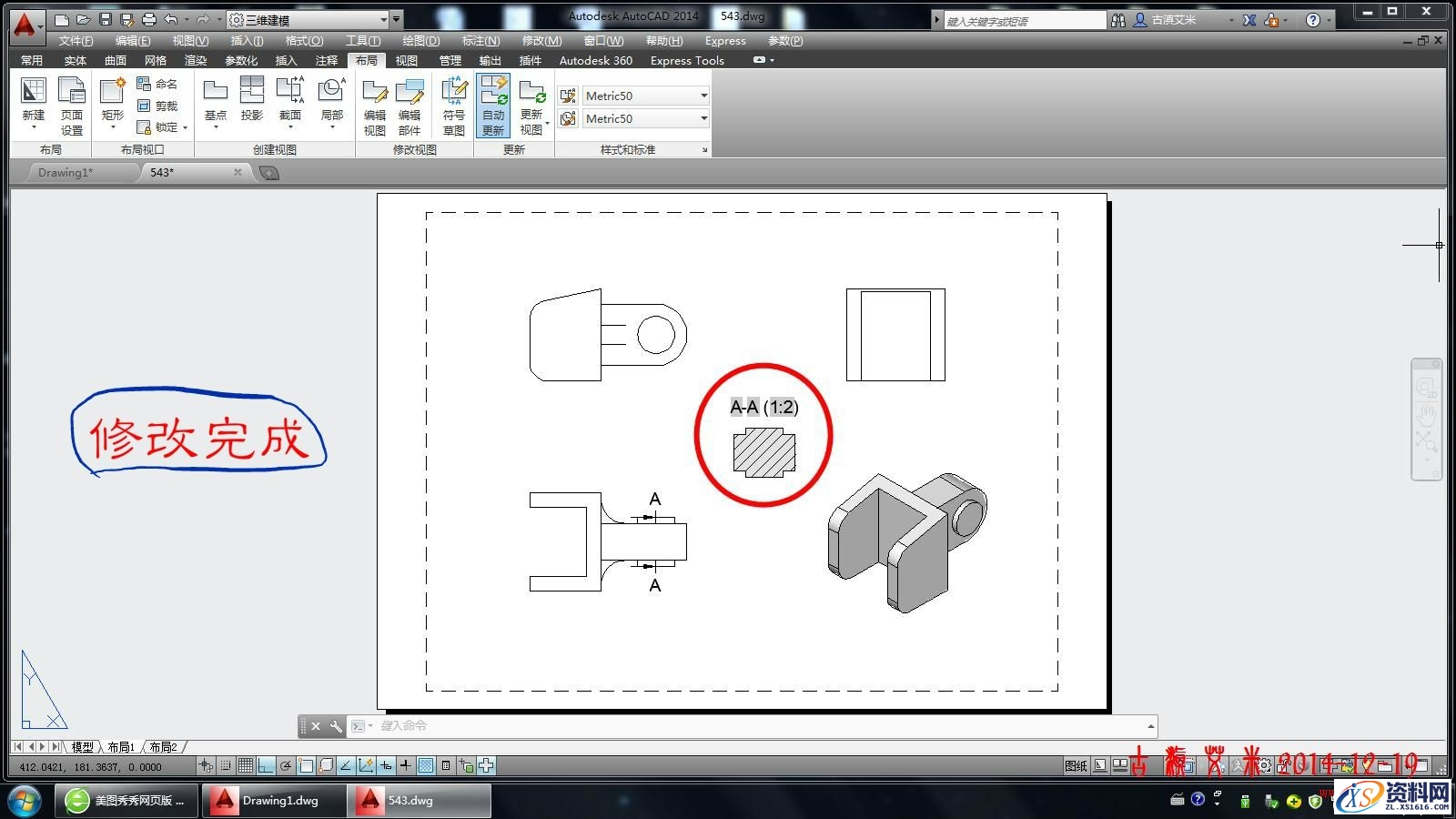1456x819 pixels.
Task: Click the 新建 new layout icon
Action: pos(34,100)
